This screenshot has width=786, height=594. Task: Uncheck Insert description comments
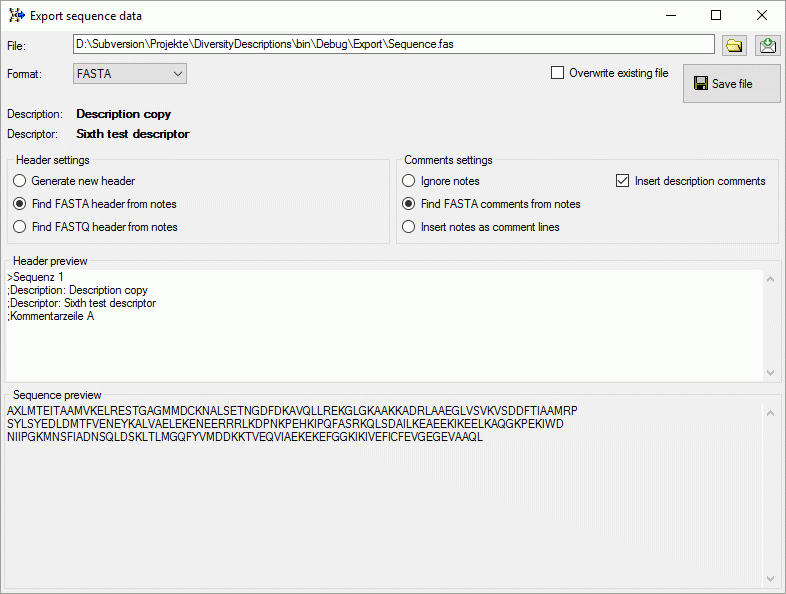click(x=622, y=180)
